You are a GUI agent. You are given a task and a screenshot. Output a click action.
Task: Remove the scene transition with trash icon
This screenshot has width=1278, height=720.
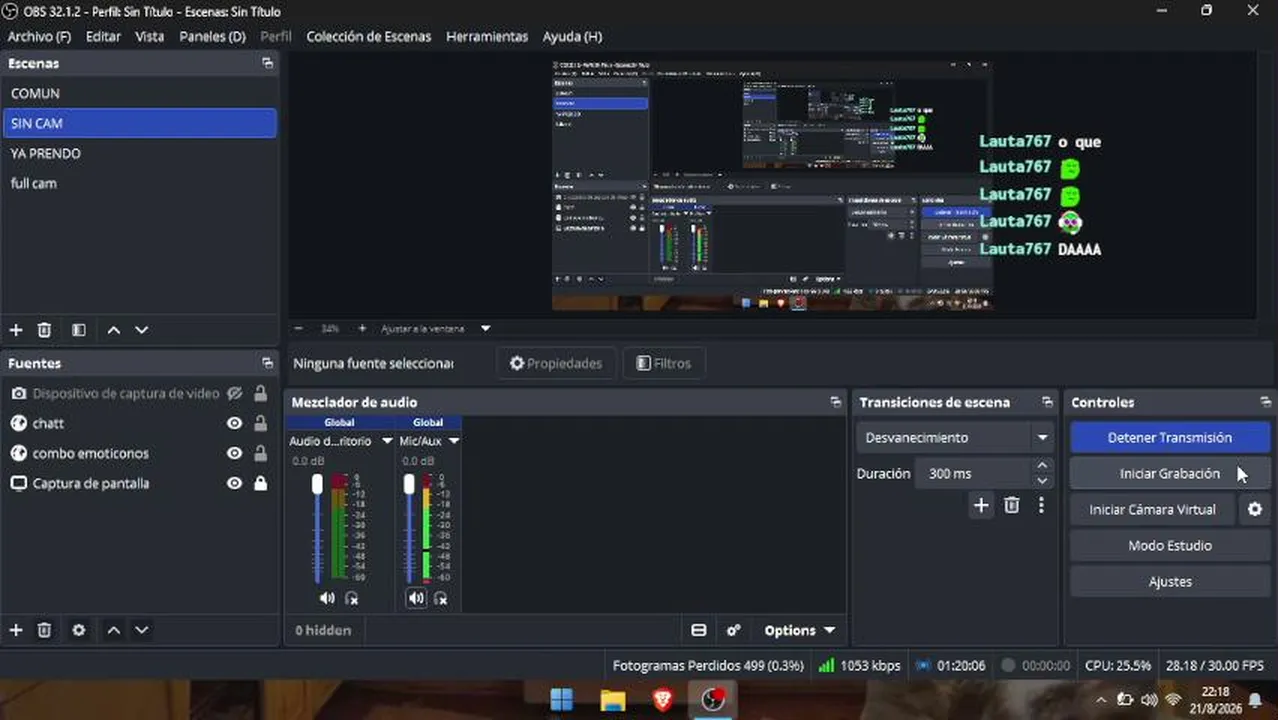(x=1012, y=506)
